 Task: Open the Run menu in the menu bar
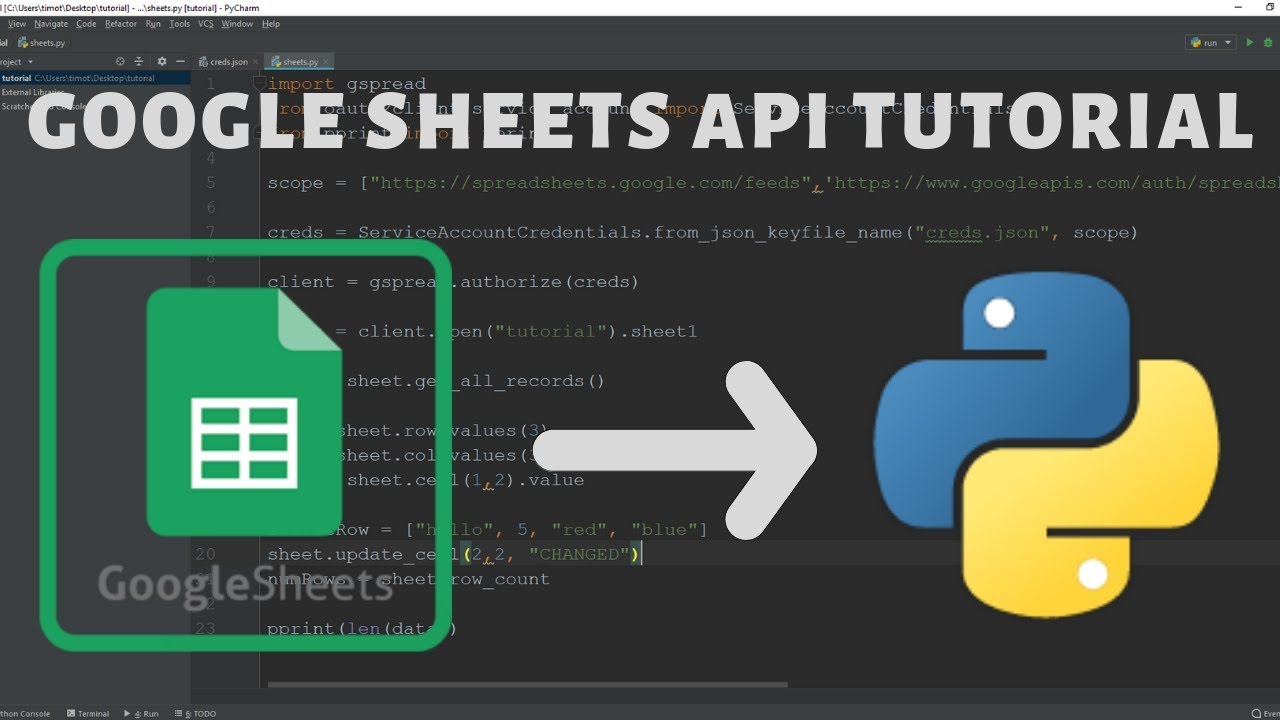[x=153, y=23]
